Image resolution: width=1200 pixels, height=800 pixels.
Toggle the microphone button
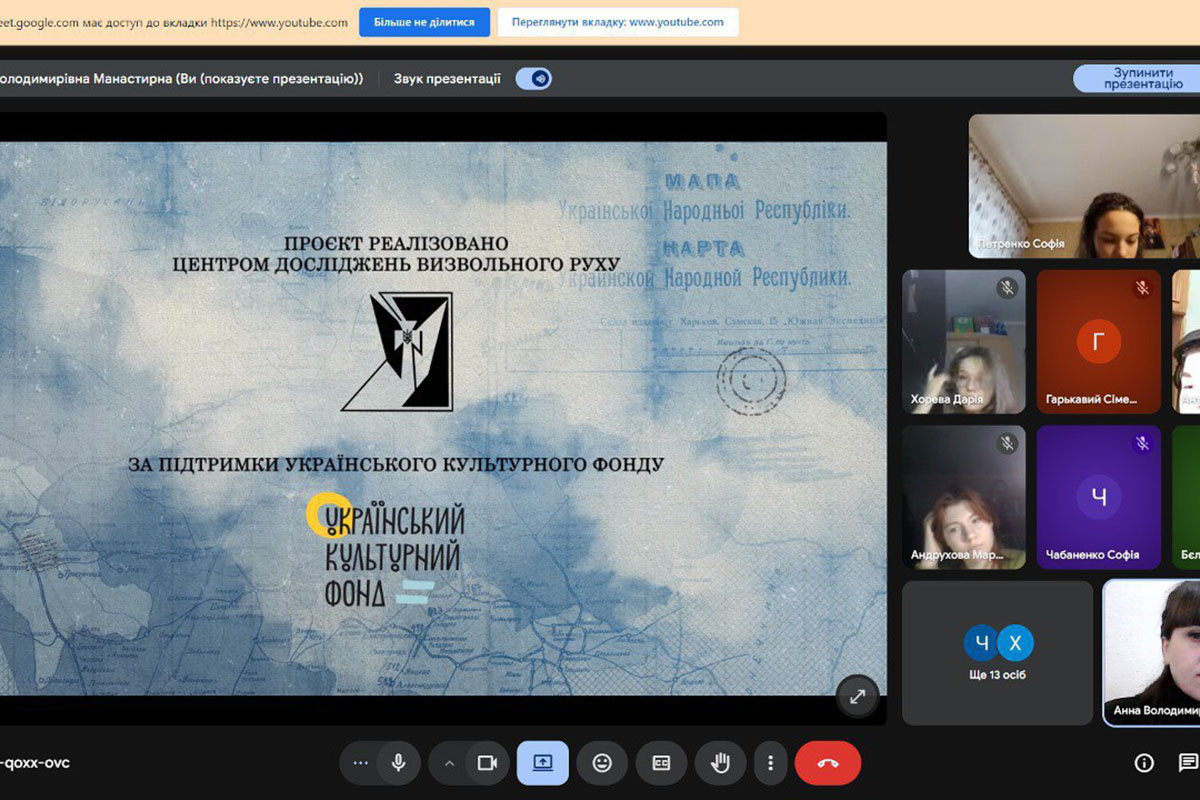398,763
